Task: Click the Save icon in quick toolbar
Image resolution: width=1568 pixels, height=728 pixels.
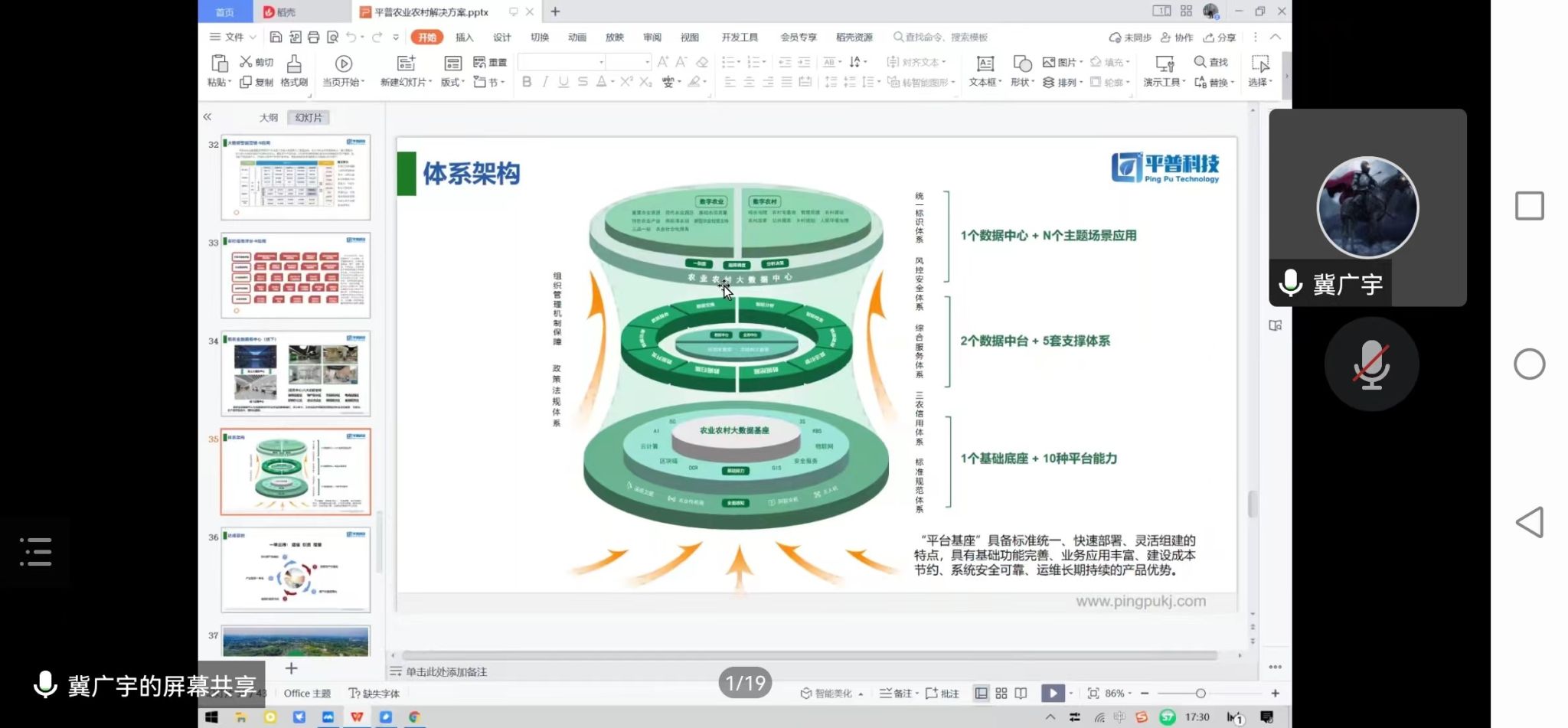Action: [276, 37]
